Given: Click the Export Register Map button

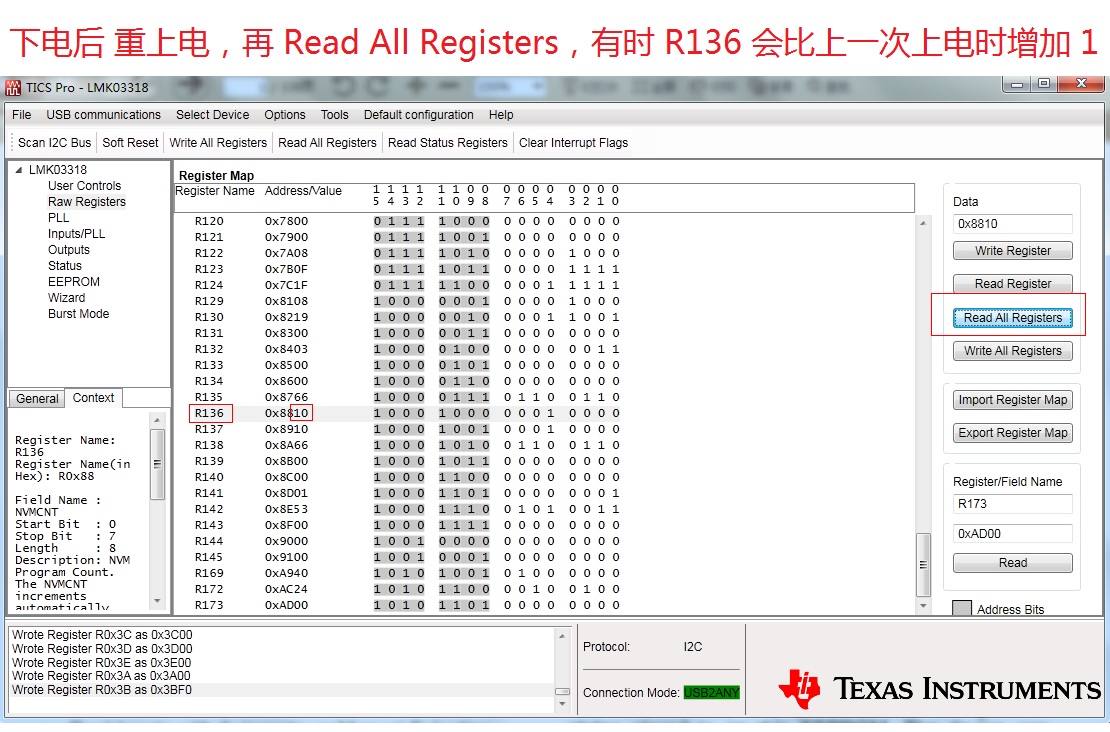Looking at the screenshot, I should (1012, 433).
